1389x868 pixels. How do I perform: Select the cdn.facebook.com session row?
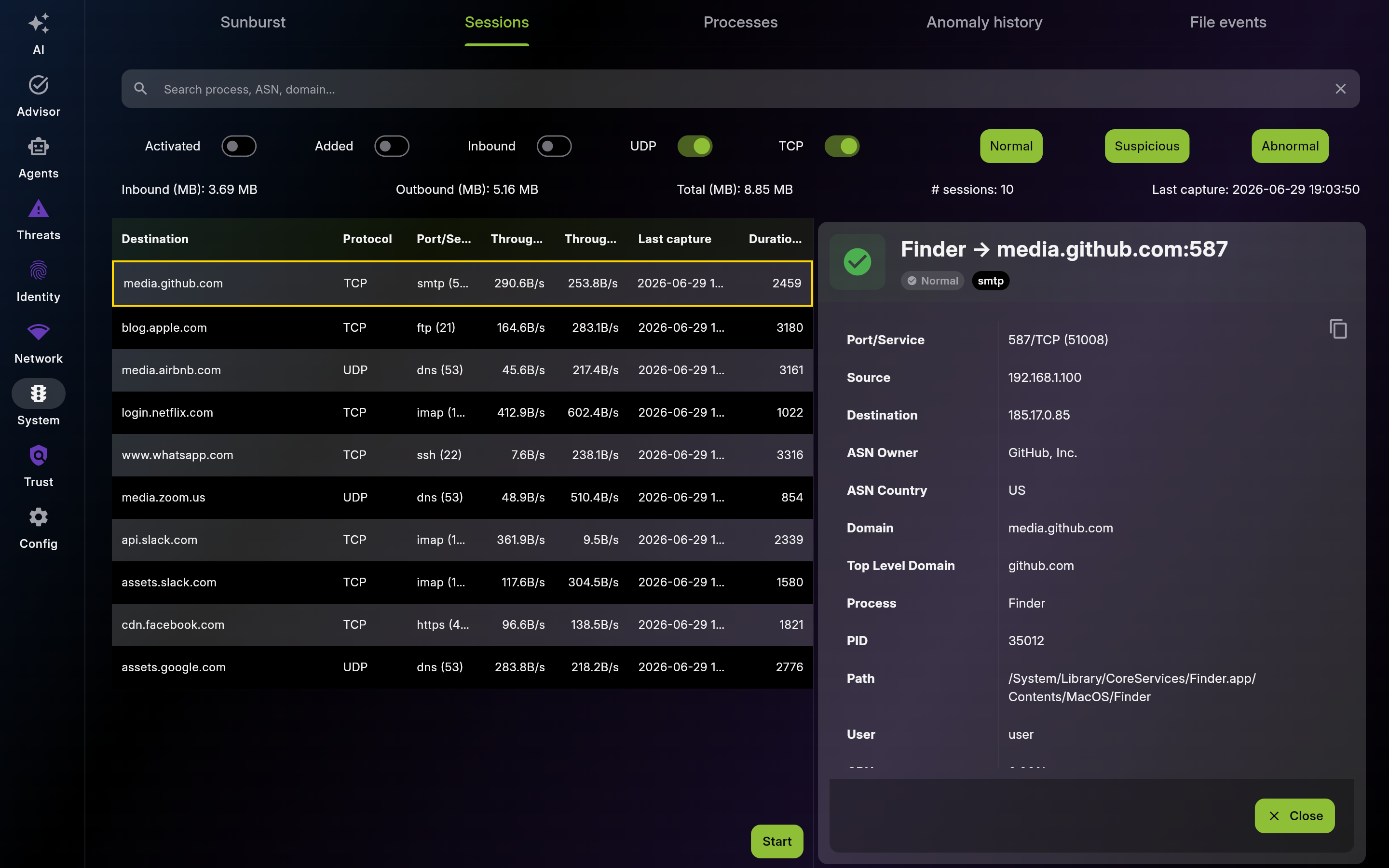click(x=463, y=625)
